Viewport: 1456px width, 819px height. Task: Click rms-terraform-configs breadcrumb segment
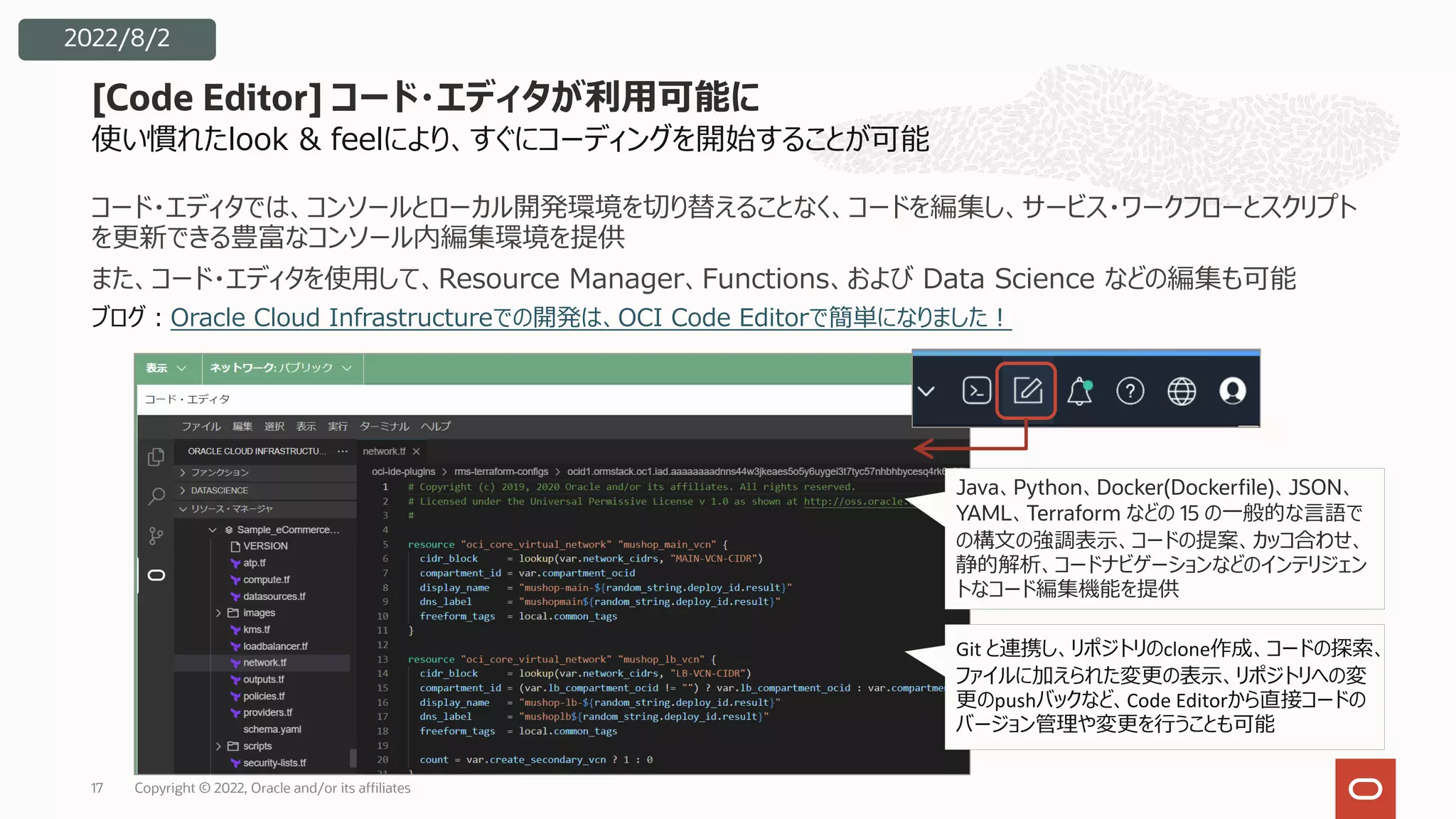(x=501, y=471)
